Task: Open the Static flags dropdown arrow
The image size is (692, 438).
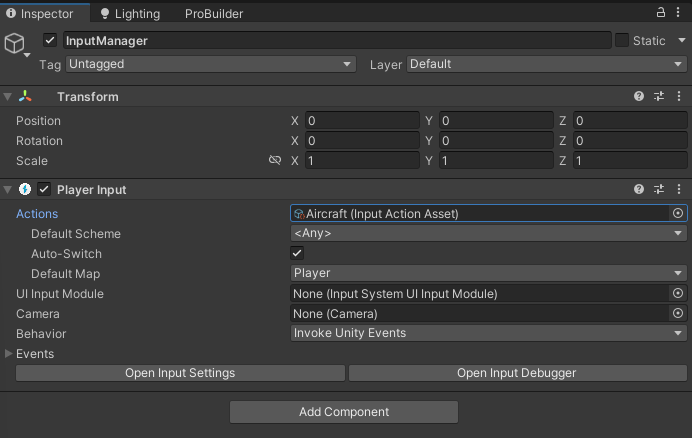Action: pos(681,40)
